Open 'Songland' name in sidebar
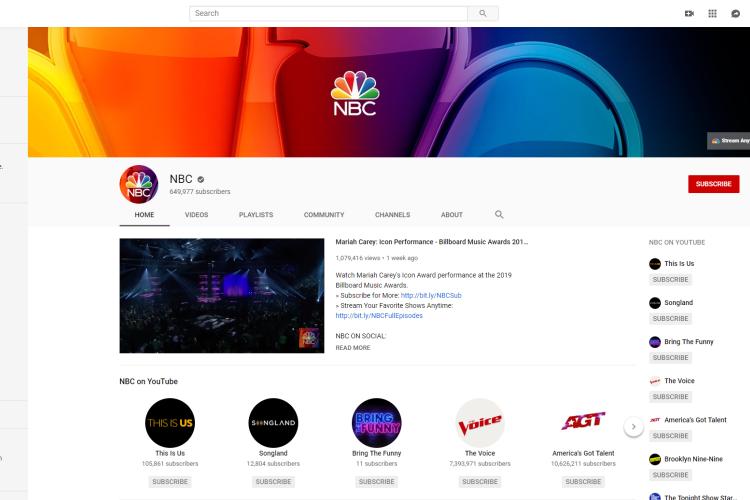The height and width of the screenshot is (500, 750). pos(679,303)
